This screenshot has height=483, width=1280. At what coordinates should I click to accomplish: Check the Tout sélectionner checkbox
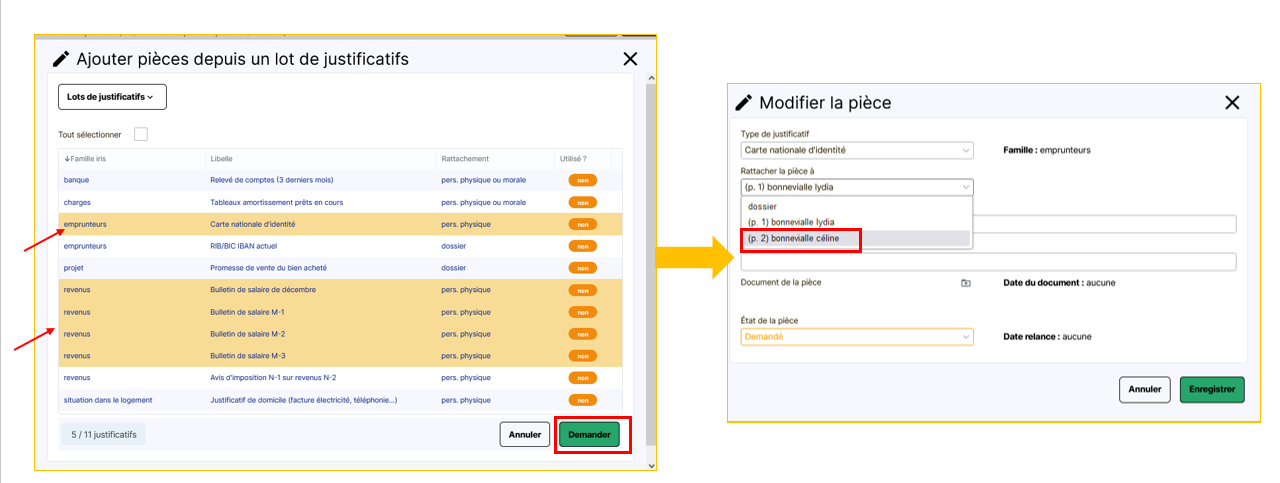click(x=141, y=134)
